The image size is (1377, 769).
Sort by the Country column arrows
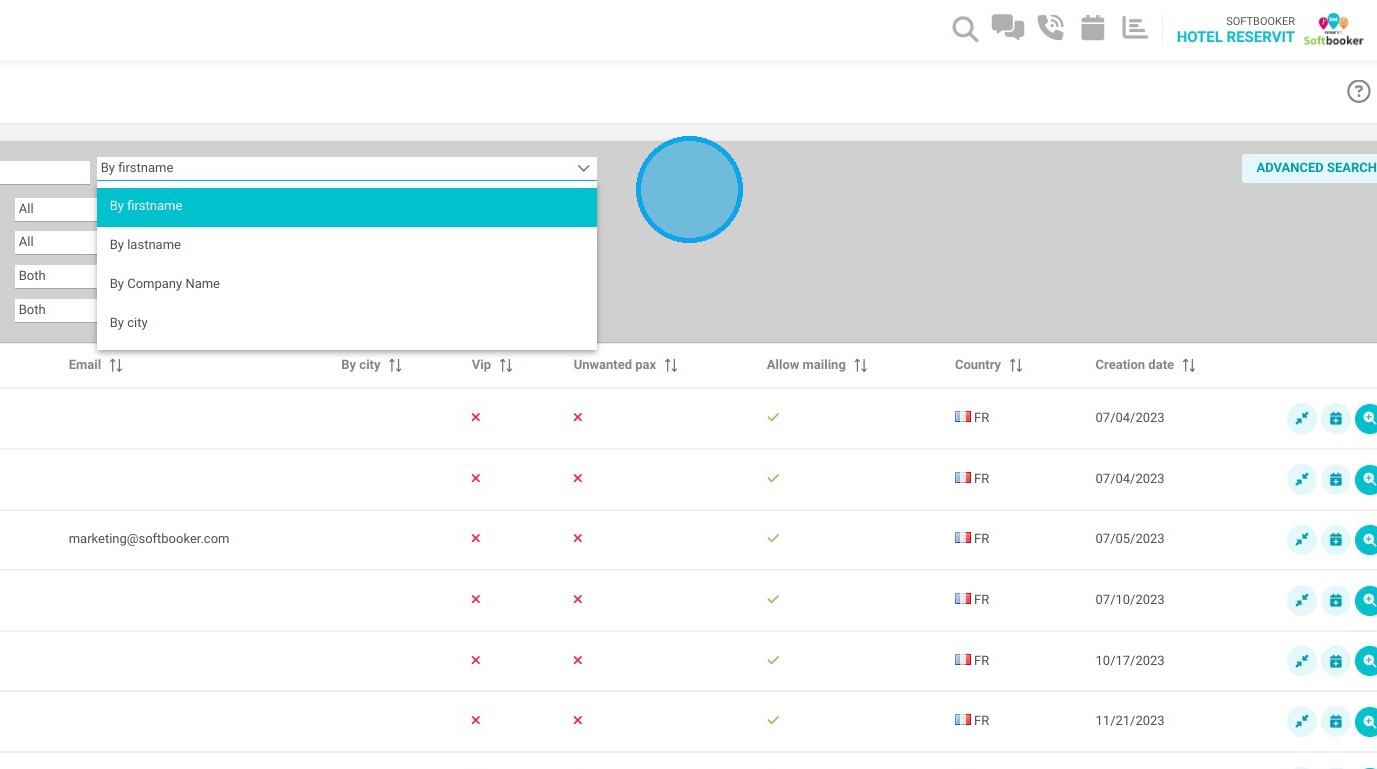pyautogui.click(x=1016, y=366)
